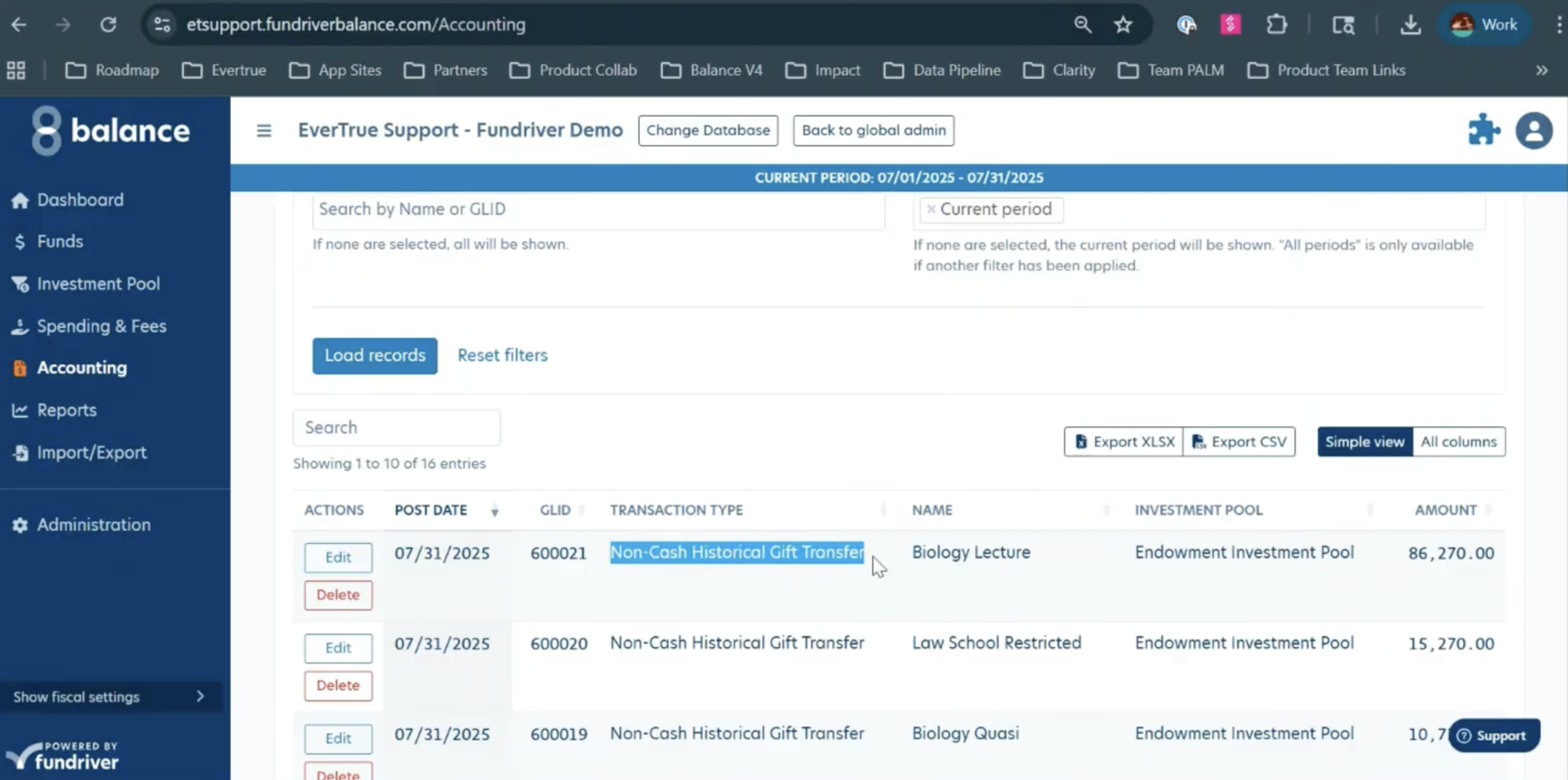Expand Show fiscal settings panel
This screenshot has width=1568, height=780.
(109, 697)
